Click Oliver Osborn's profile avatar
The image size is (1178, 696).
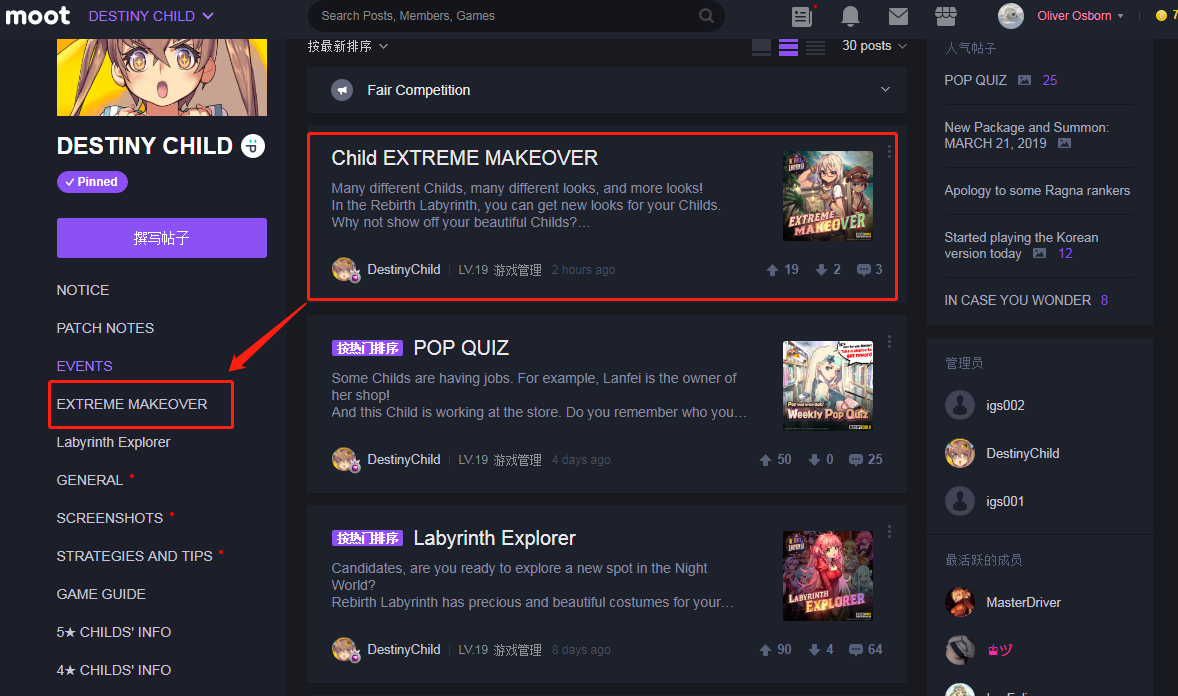pos(1010,16)
